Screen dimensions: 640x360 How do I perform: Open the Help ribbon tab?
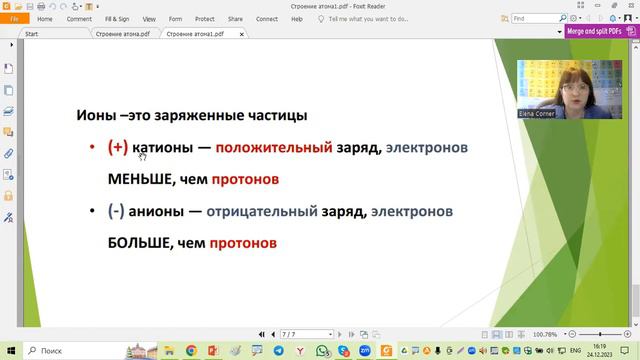point(297,19)
